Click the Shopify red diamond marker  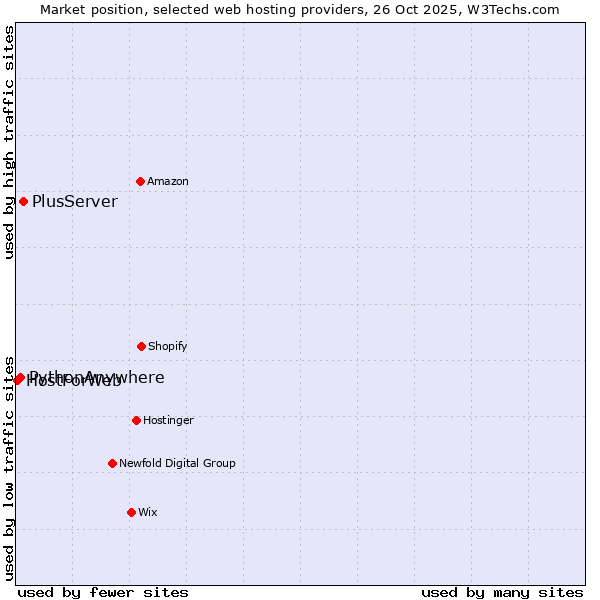(141, 346)
